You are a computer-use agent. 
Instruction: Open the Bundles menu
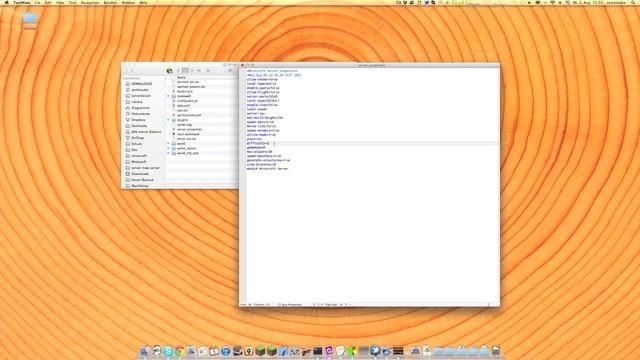(110, 2)
